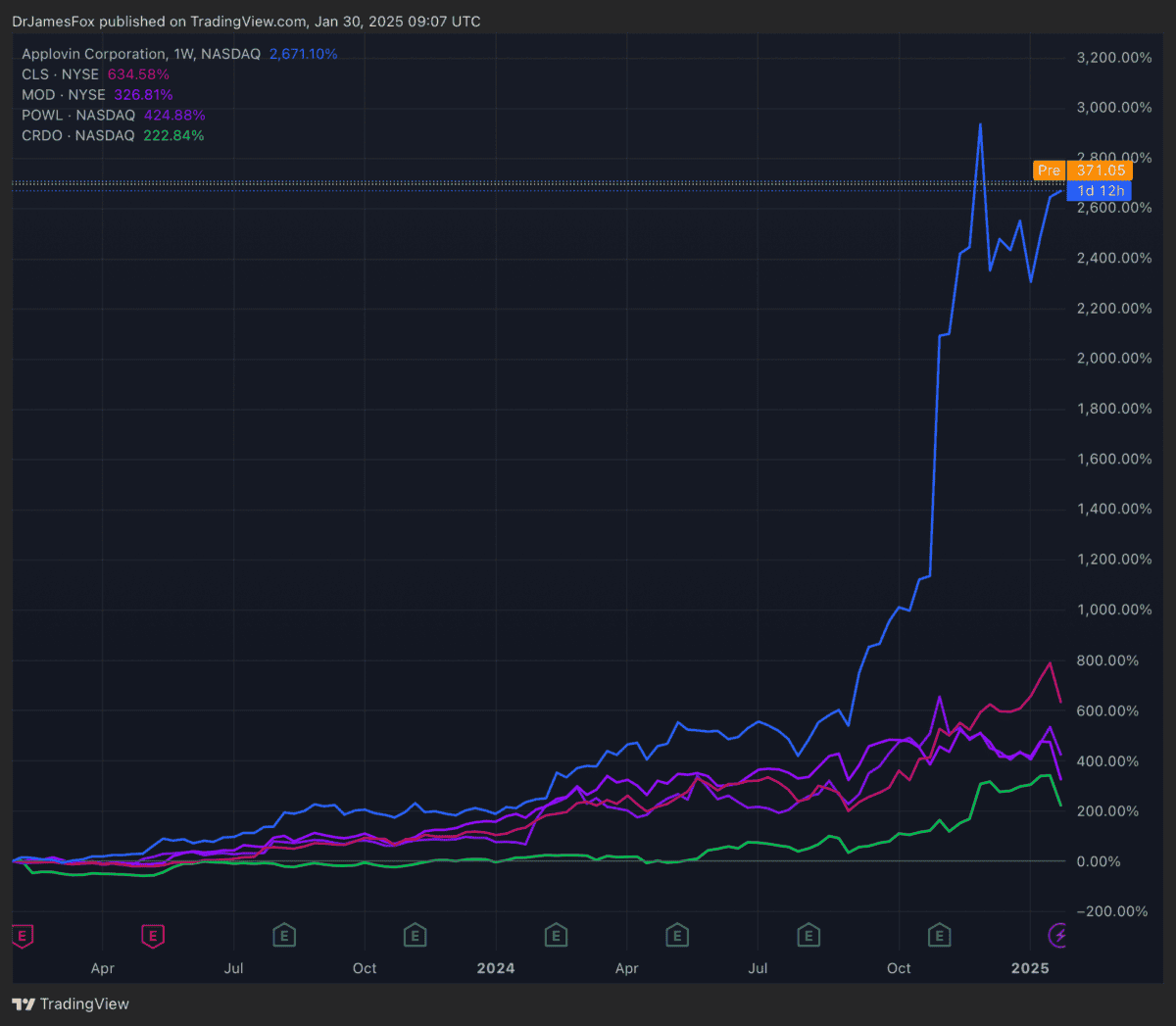The image size is (1176, 1026).
Task: Select the gray earnings marker after October 2023
Action: [415, 936]
